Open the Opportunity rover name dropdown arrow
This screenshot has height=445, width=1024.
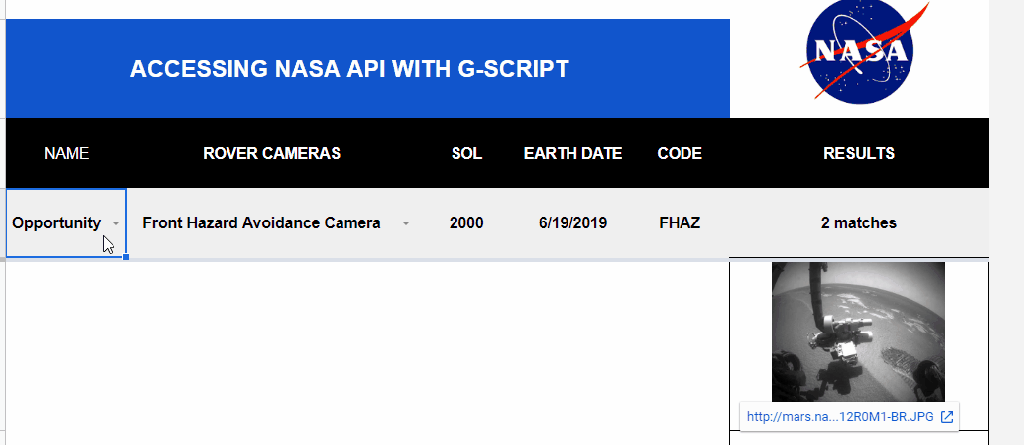117,223
